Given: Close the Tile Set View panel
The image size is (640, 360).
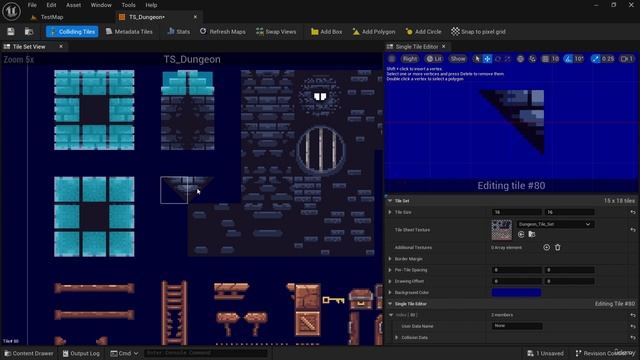Looking at the screenshot, I should [x=61, y=47].
